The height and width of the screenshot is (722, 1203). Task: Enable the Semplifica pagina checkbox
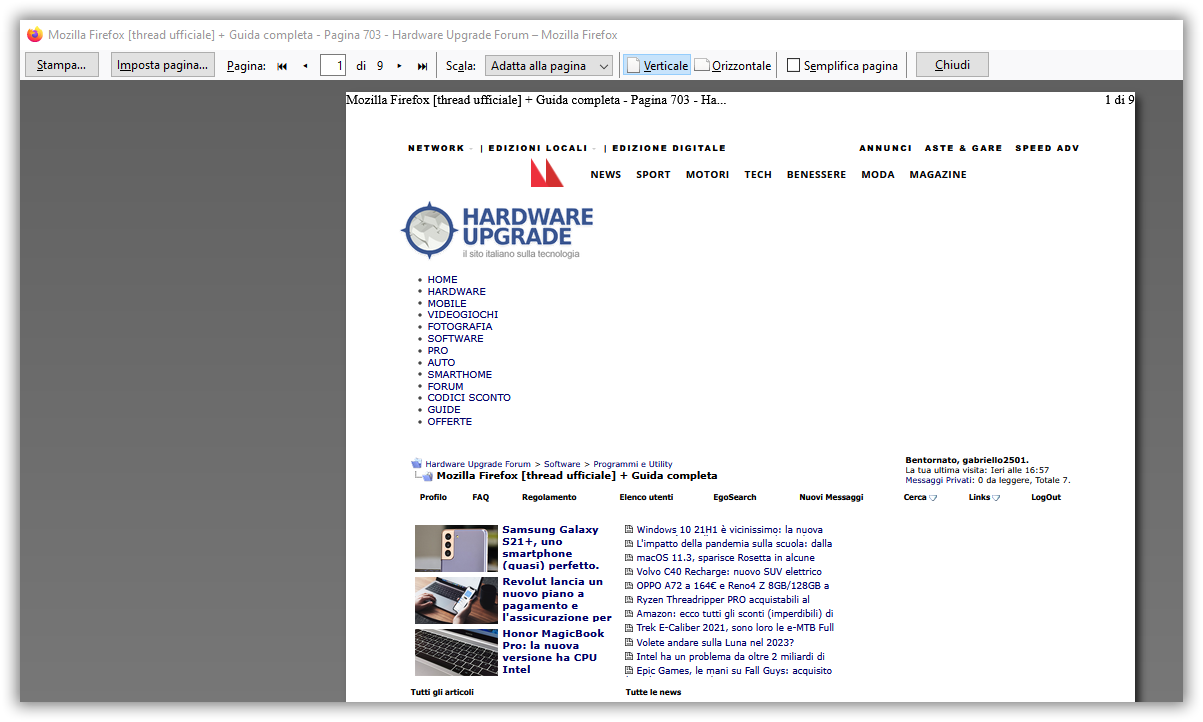click(794, 66)
